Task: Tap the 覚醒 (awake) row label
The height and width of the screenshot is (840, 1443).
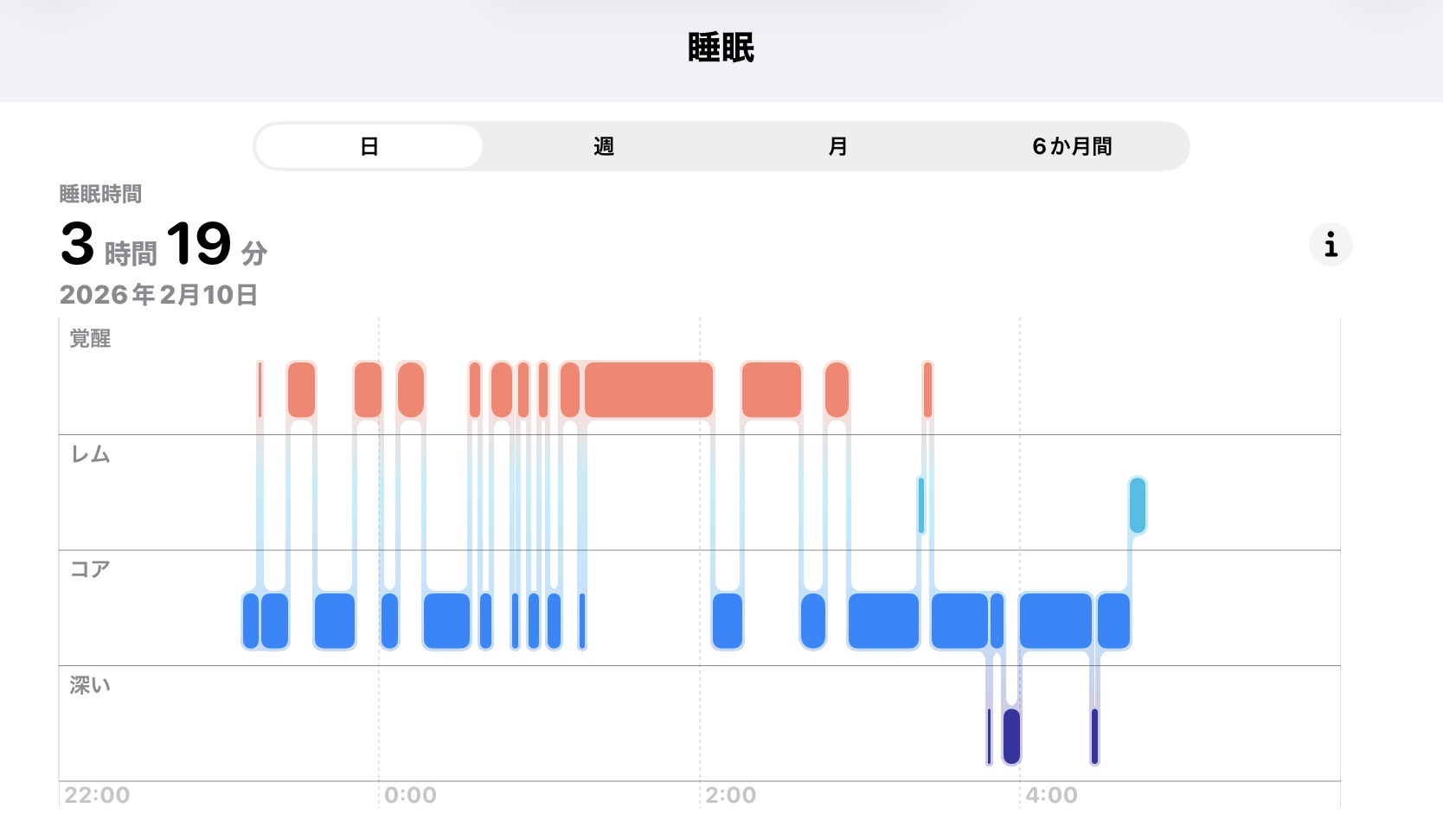Action: (90, 338)
